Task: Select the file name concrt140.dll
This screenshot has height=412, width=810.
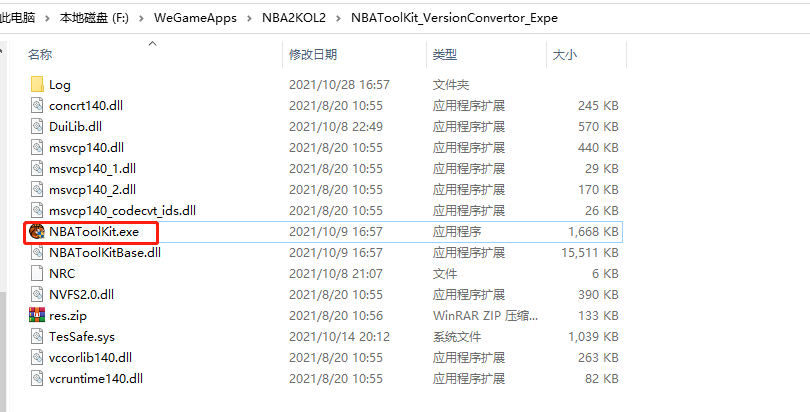Action: (x=86, y=106)
